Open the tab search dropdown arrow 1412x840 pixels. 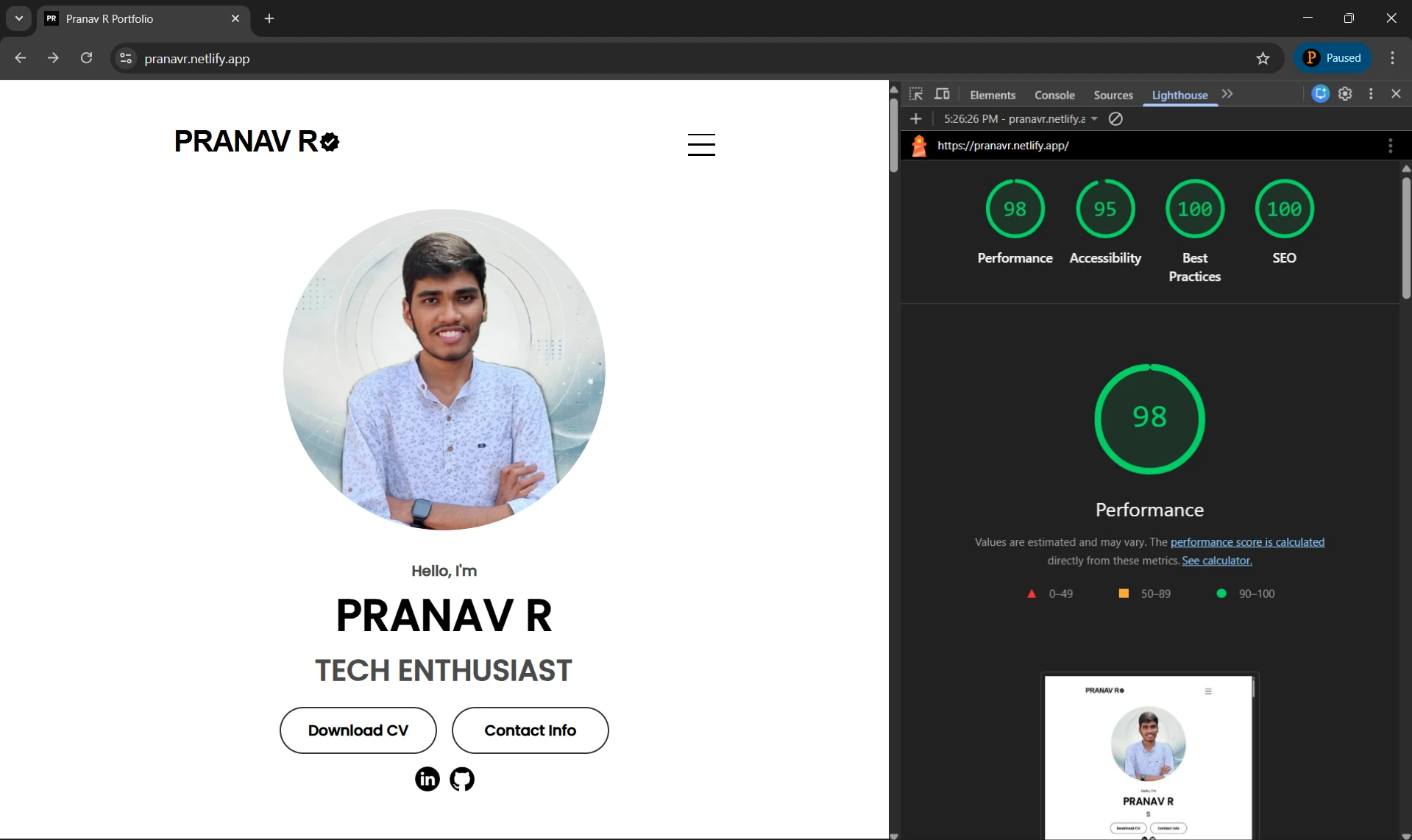tap(19, 18)
